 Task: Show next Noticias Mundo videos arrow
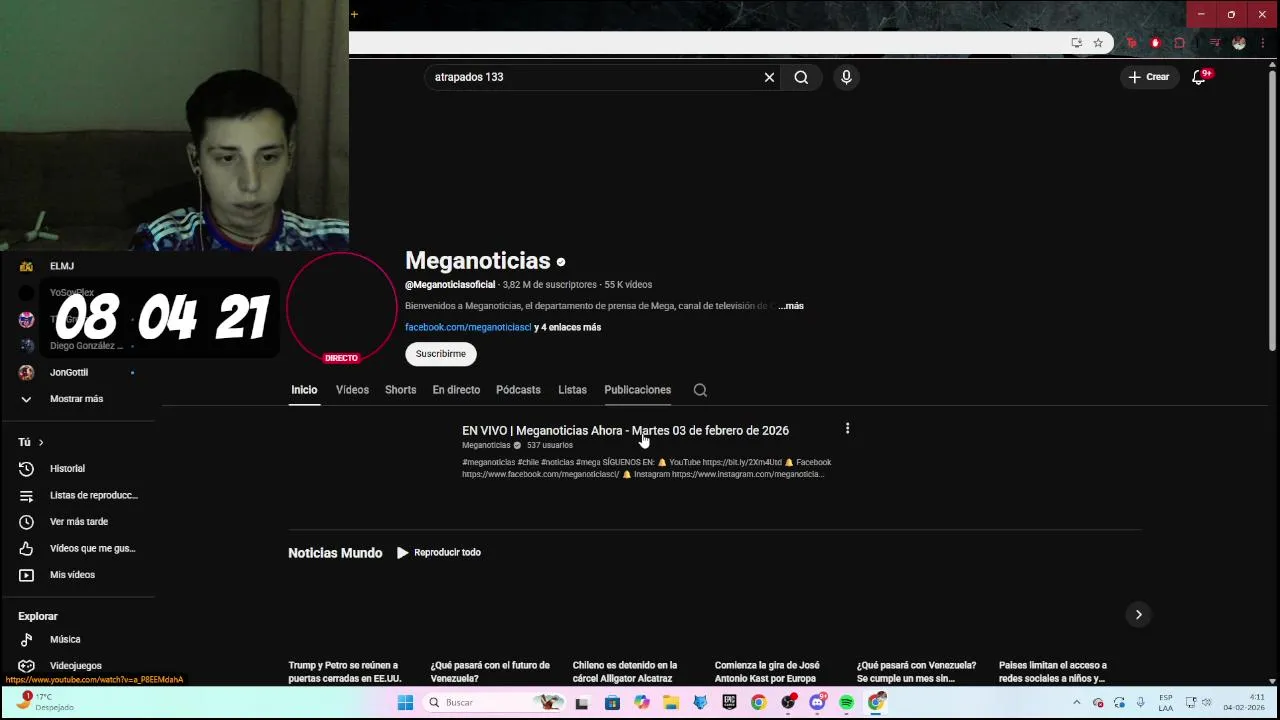click(x=1138, y=615)
